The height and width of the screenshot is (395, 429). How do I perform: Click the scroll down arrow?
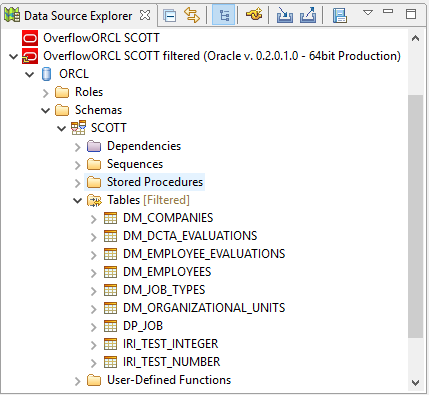(415, 382)
